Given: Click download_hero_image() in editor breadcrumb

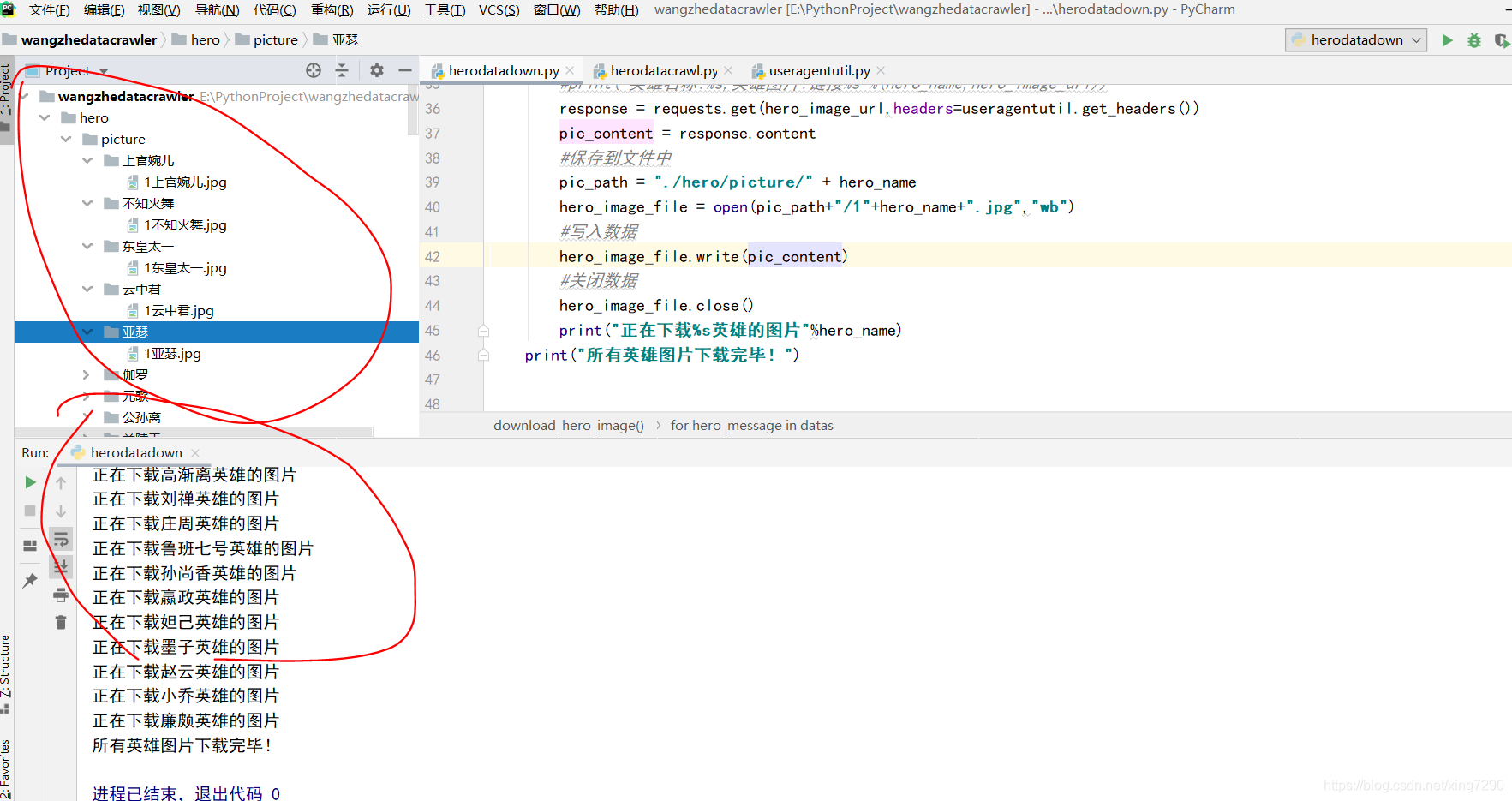Looking at the screenshot, I should click(x=569, y=426).
